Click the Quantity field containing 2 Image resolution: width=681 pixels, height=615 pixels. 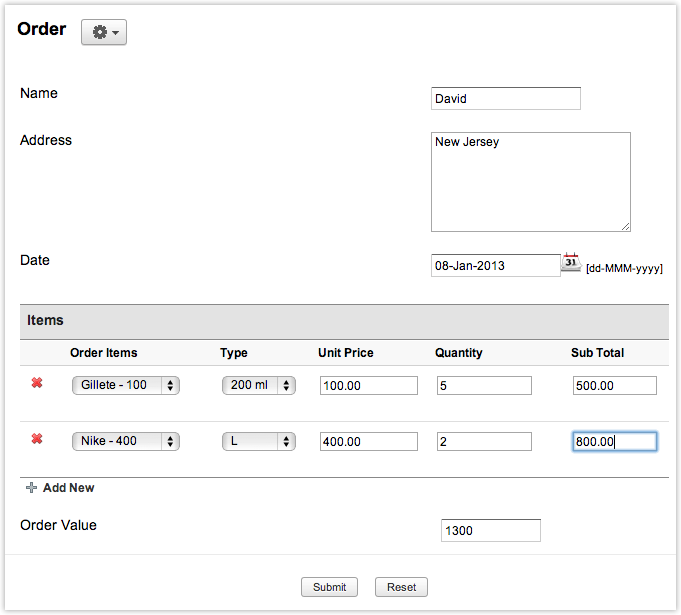click(x=484, y=441)
